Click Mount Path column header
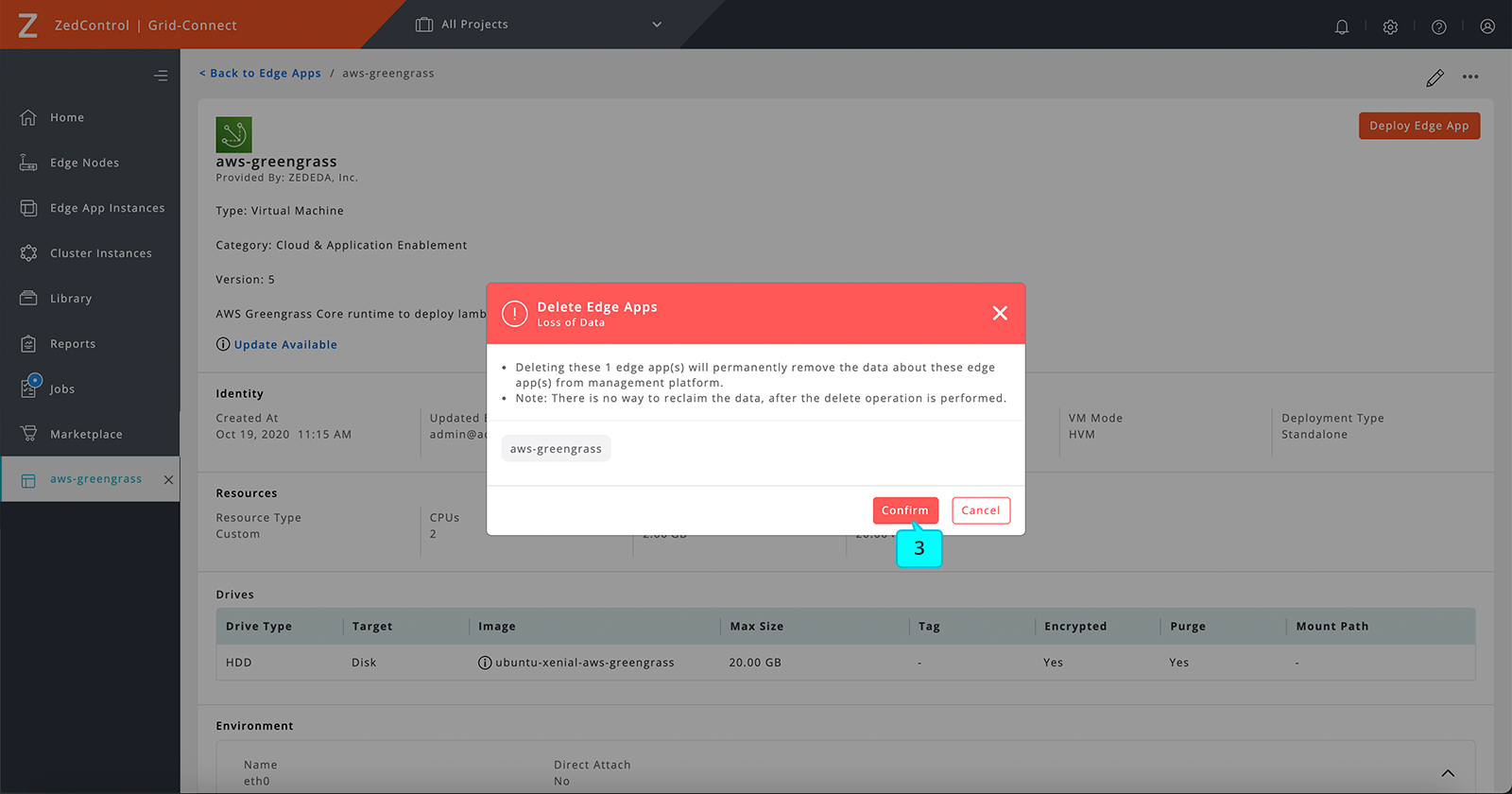 pos(1332,627)
